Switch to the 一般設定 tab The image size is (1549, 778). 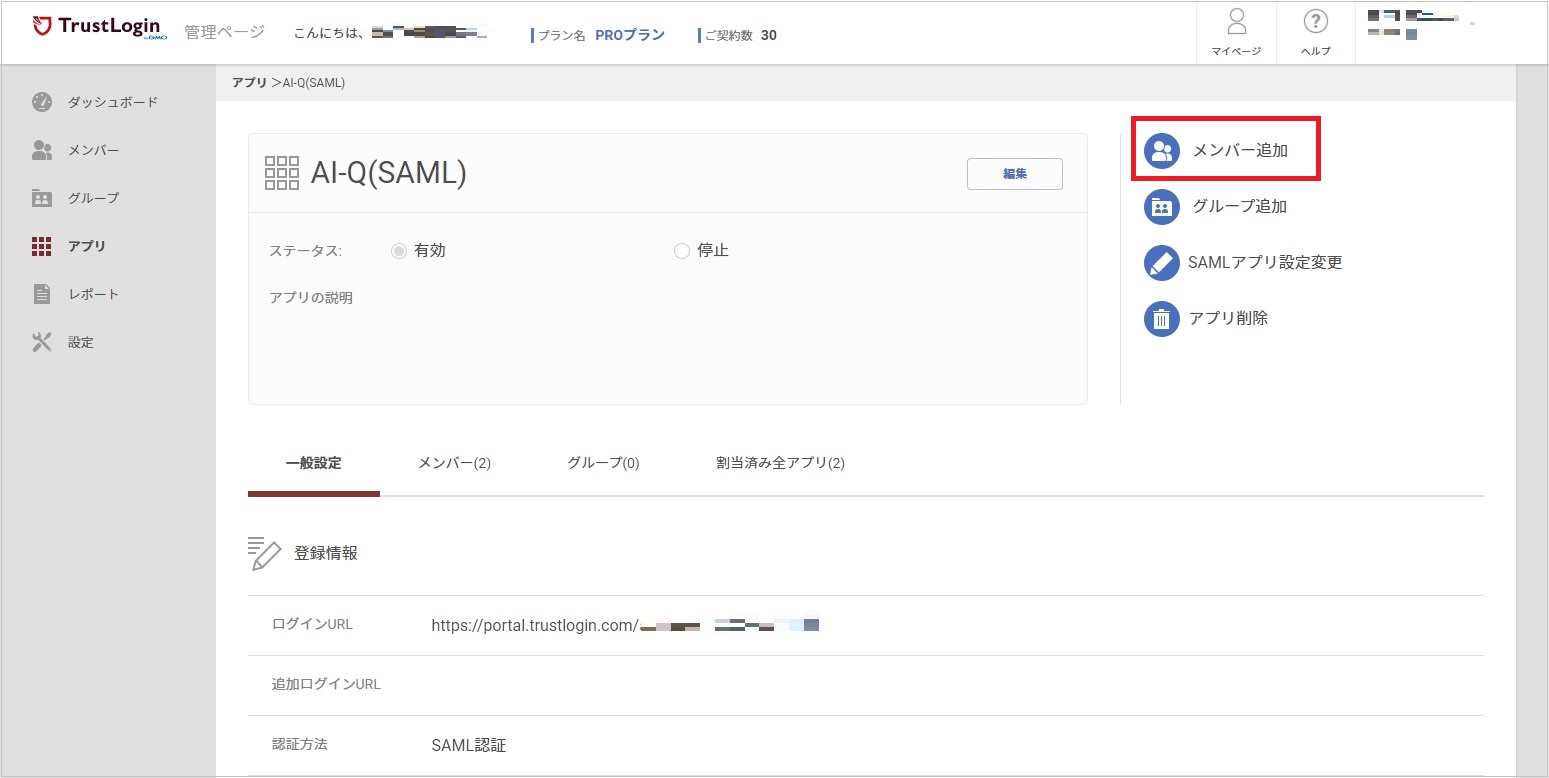(x=314, y=463)
